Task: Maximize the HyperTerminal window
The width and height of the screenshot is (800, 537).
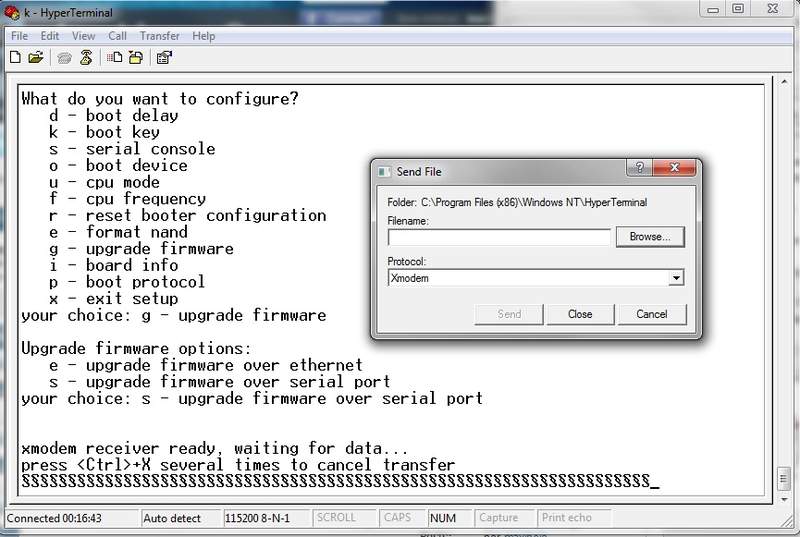Action: click(738, 8)
